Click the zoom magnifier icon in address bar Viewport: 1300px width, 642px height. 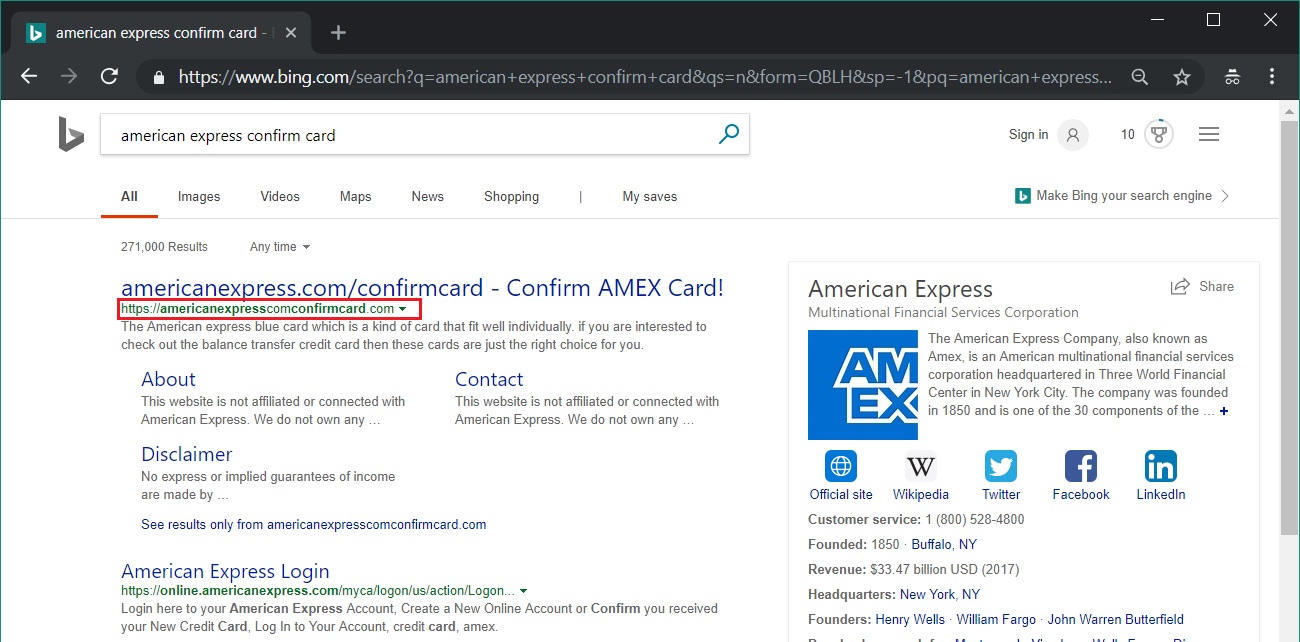(1139, 77)
